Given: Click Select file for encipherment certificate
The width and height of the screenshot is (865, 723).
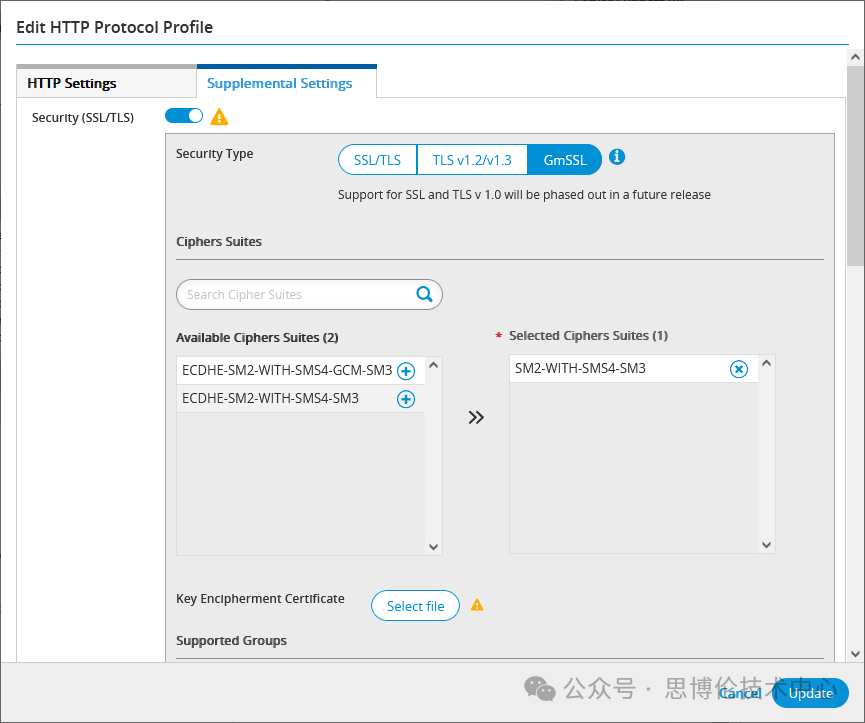Looking at the screenshot, I should (x=415, y=606).
